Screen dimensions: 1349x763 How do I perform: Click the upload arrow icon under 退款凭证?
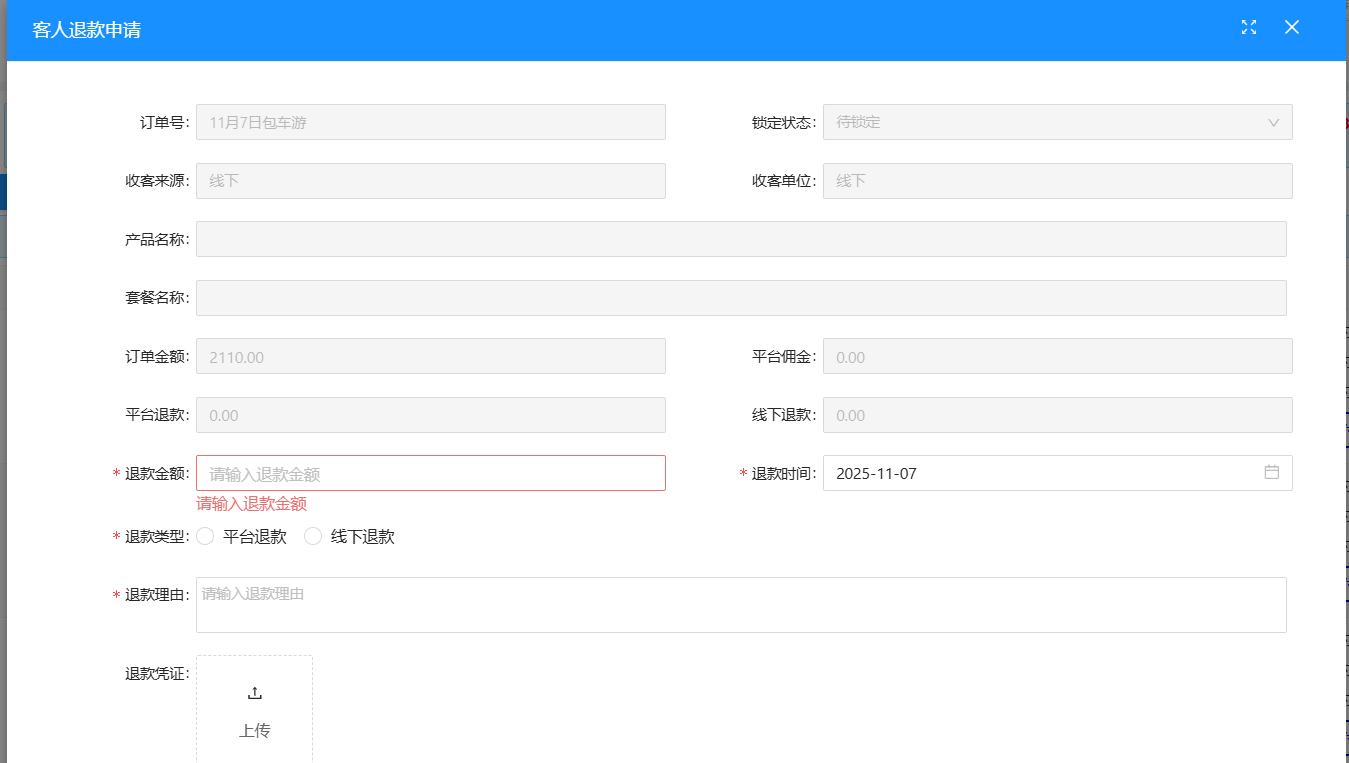(254, 693)
